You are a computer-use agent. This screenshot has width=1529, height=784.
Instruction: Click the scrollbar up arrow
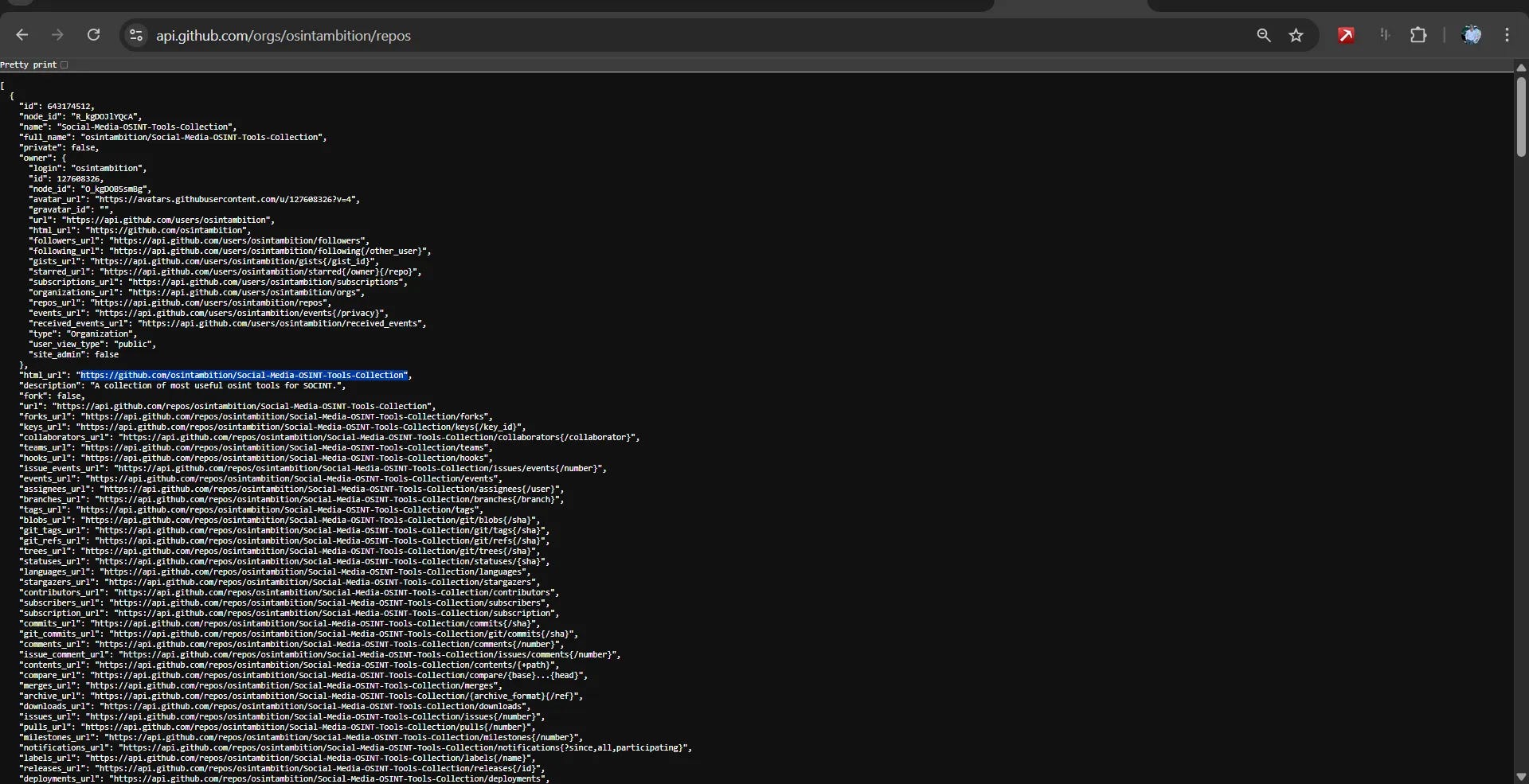[x=1521, y=68]
